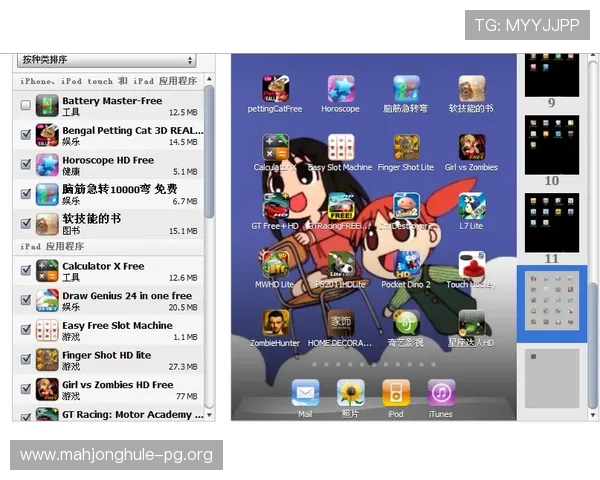The image size is (600, 480).
Task: Open the Horoscope app icon on home screen
Action: pos(341,89)
